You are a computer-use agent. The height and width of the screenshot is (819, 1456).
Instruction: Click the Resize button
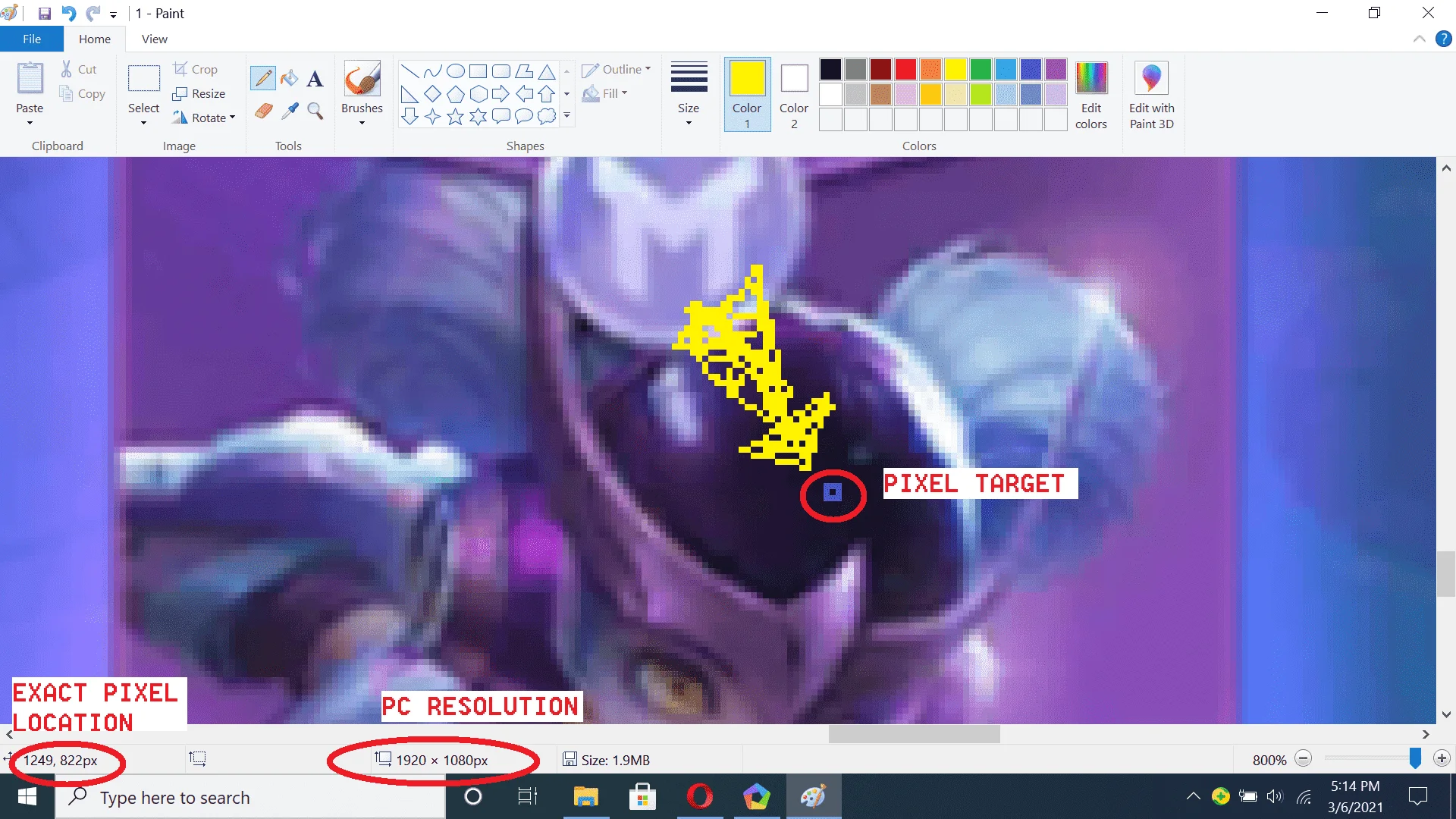click(199, 93)
